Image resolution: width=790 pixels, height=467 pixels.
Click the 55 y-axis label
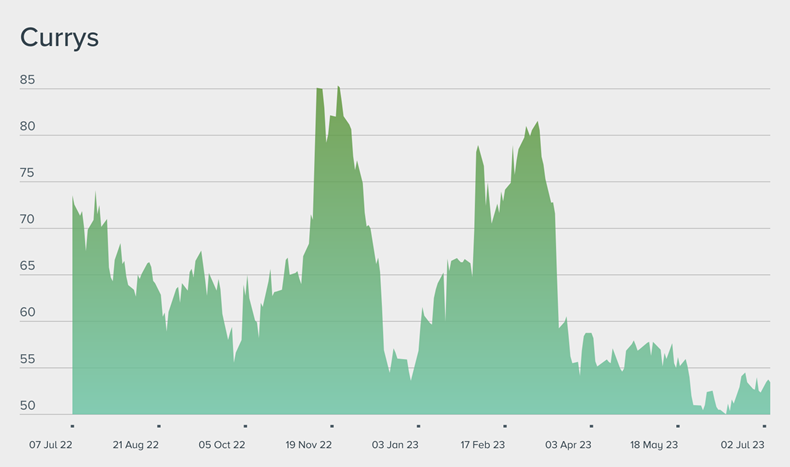[27, 359]
